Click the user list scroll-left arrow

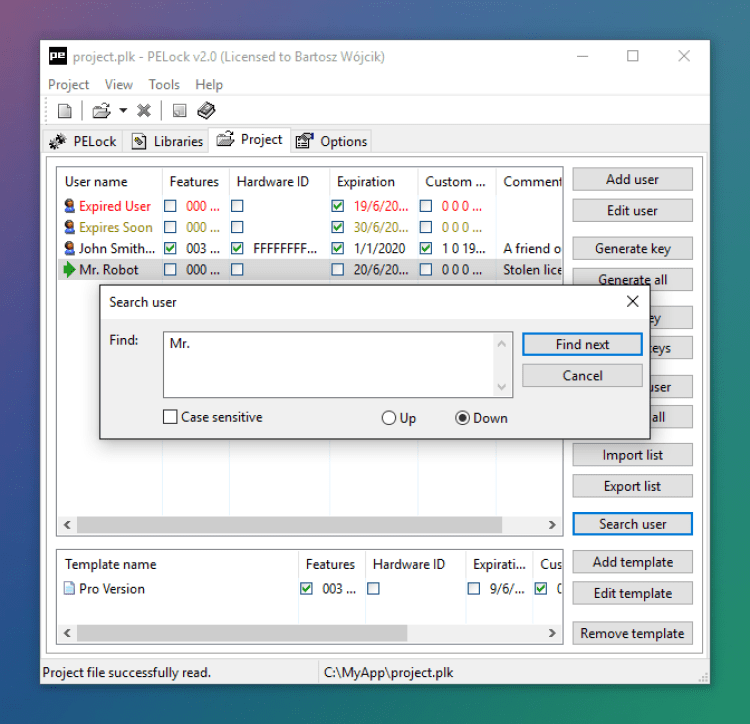(x=67, y=525)
